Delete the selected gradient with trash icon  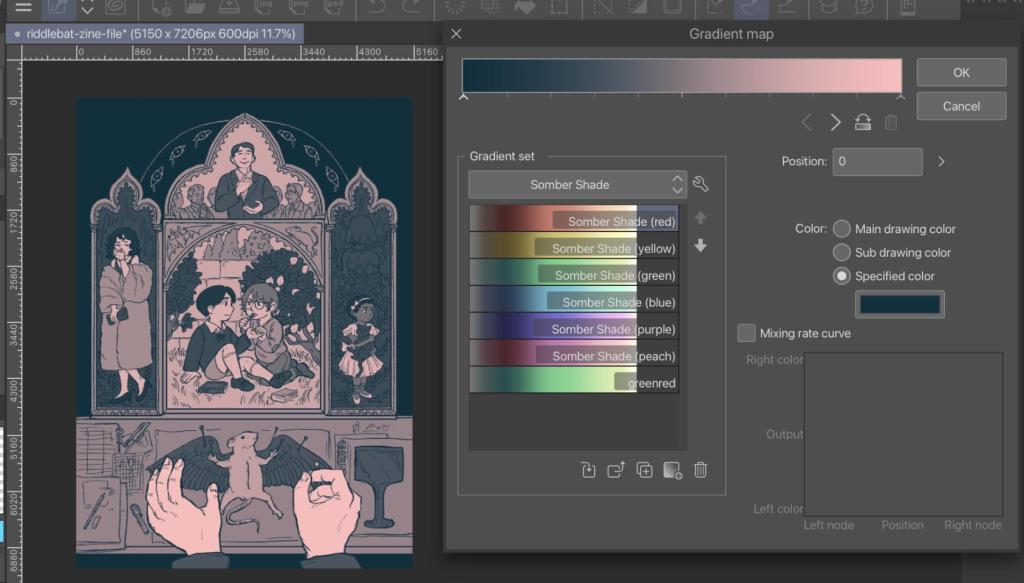pyautogui.click(x=700, y=470)
